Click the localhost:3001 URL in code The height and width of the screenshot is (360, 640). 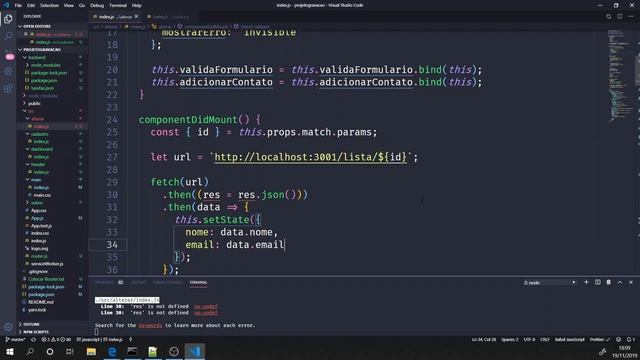coord(311,157)
